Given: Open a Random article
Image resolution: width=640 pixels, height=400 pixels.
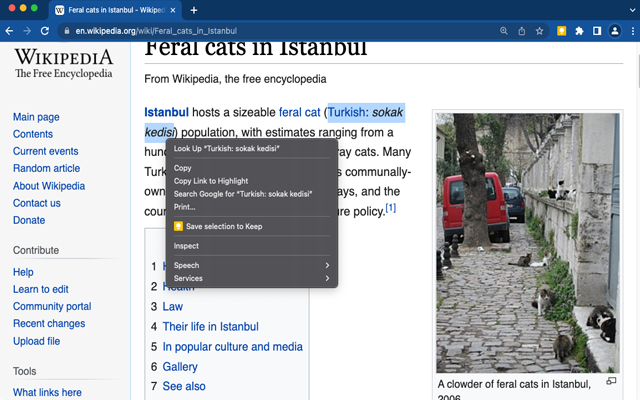Looking at the screenshot, I should (47, 169).
